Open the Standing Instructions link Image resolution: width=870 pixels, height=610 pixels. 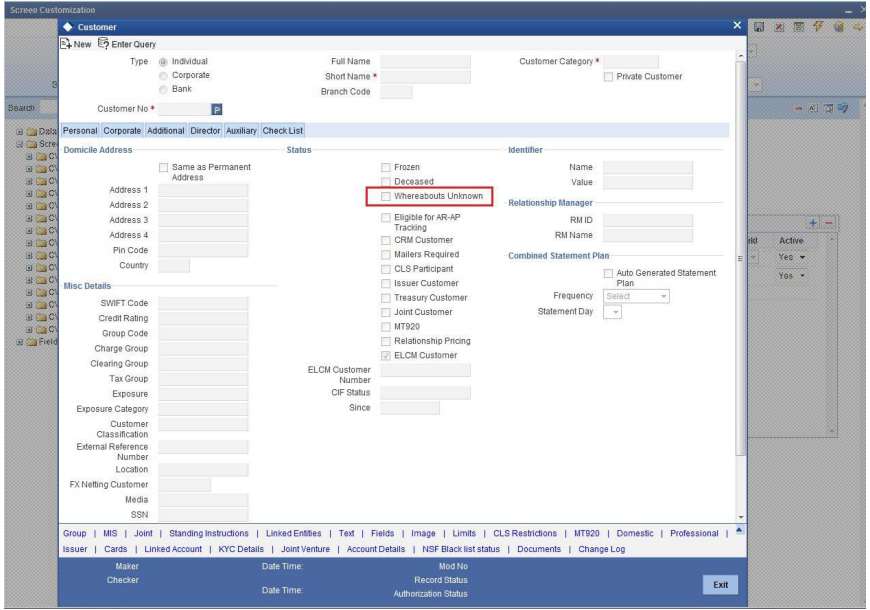click(x=209, y=533)
